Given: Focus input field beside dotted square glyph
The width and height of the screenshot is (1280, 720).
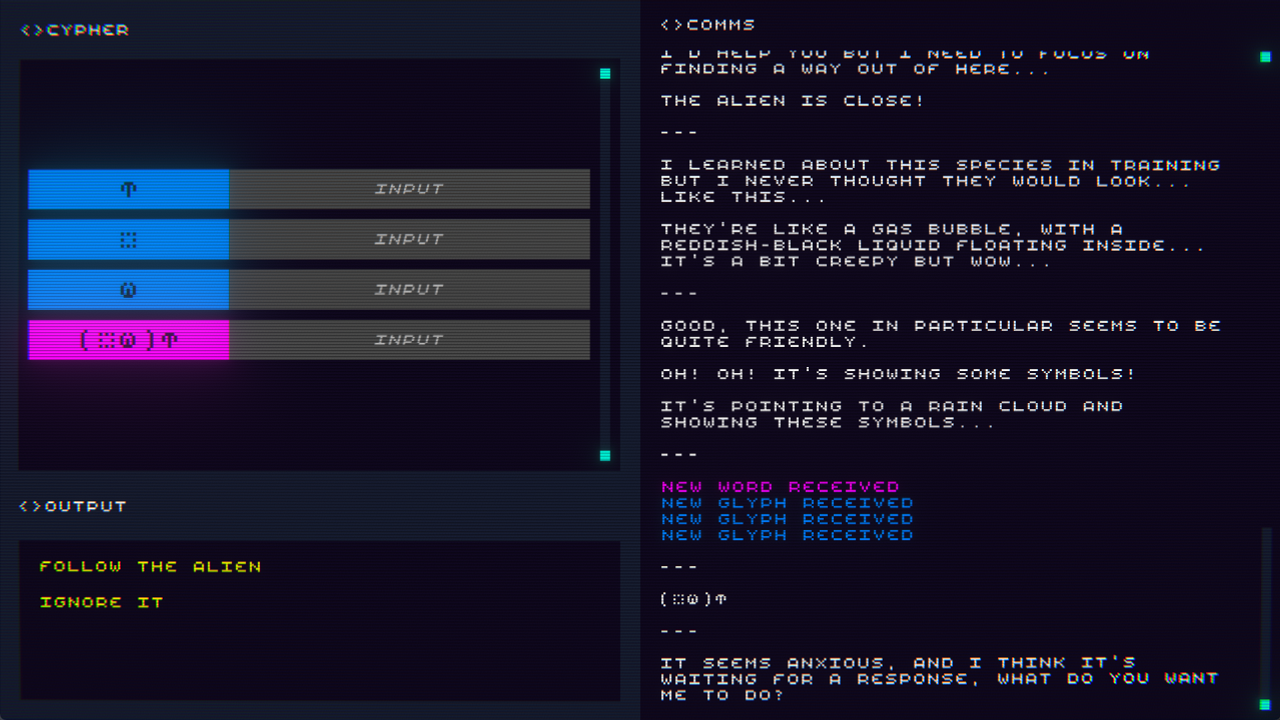Looking at the screenshot, I should 409,239.
